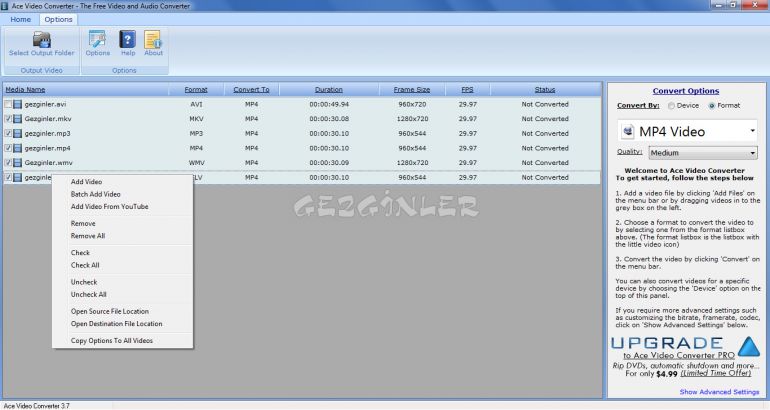Click the Limited Time Offer link
770x410 pixels.
[x=716, y=373]
